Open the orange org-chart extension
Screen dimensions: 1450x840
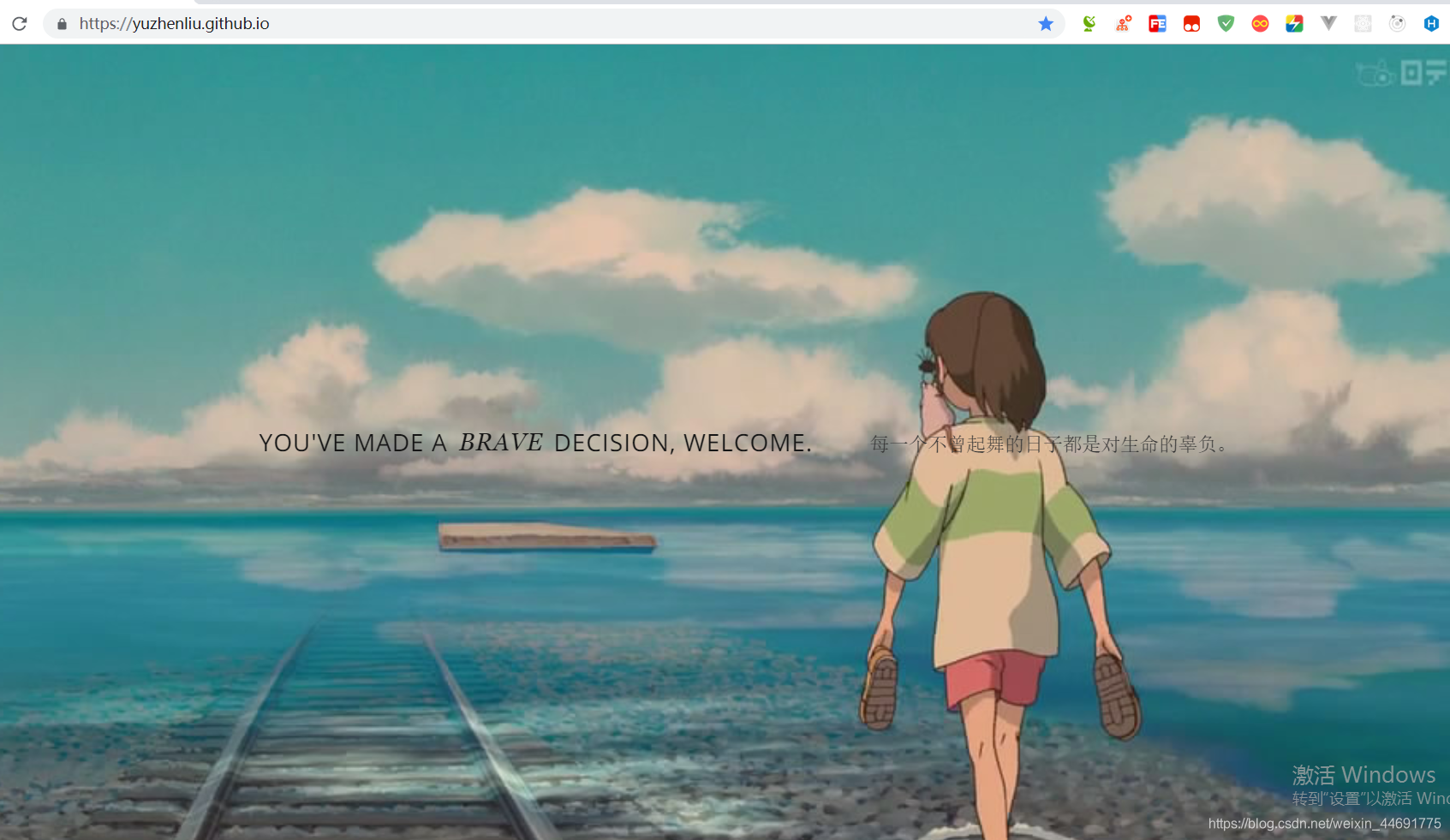point(1124,23)
